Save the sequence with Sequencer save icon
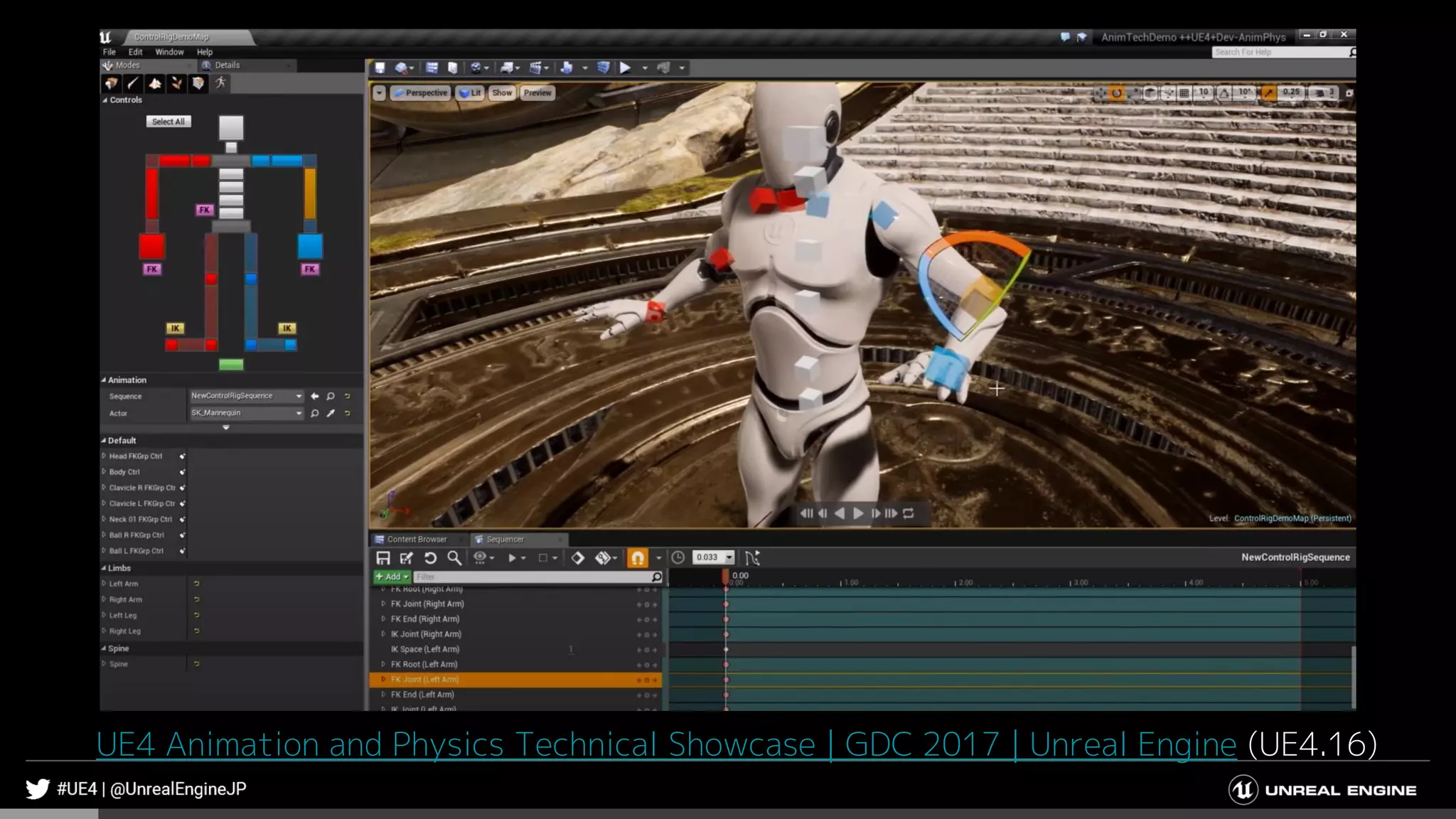Viewport: 1456px width, 819px height. pyautogui.click(x=383, y=558)
